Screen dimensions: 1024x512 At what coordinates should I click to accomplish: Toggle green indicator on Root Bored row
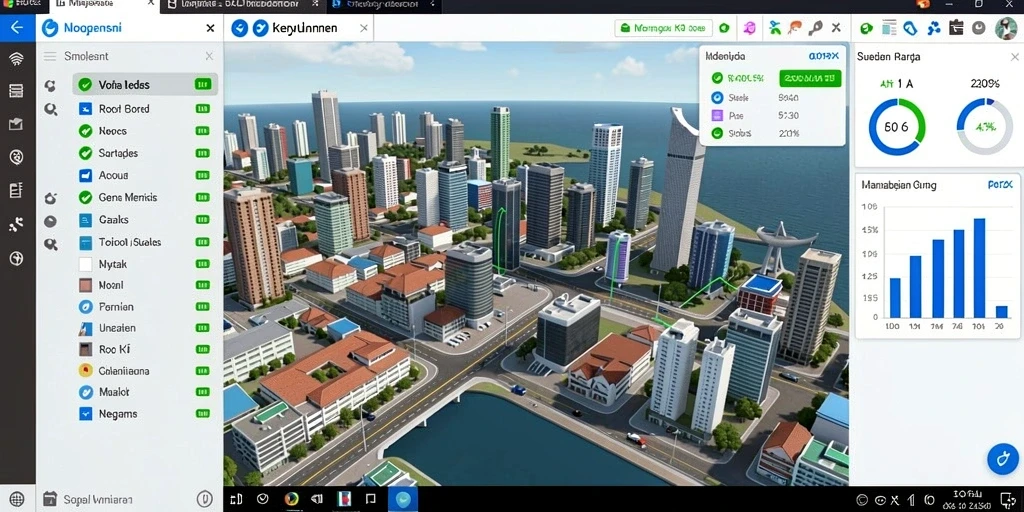click(x=202, y=108)
